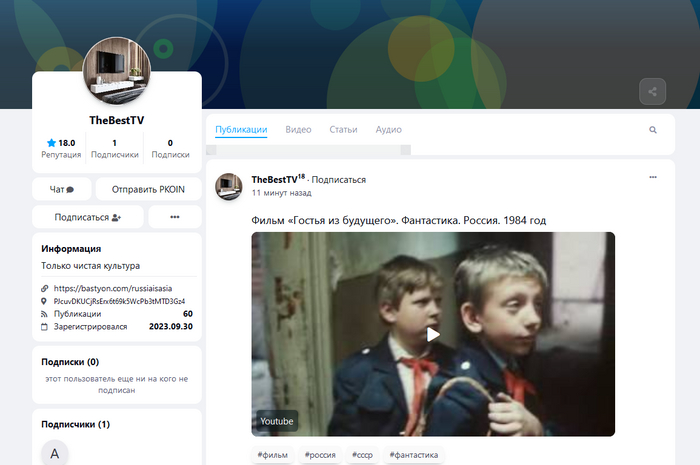Screen dimensions: 700x465
Task: Click the TheBestTV profile avatar
Action: [x=117, y=71]
